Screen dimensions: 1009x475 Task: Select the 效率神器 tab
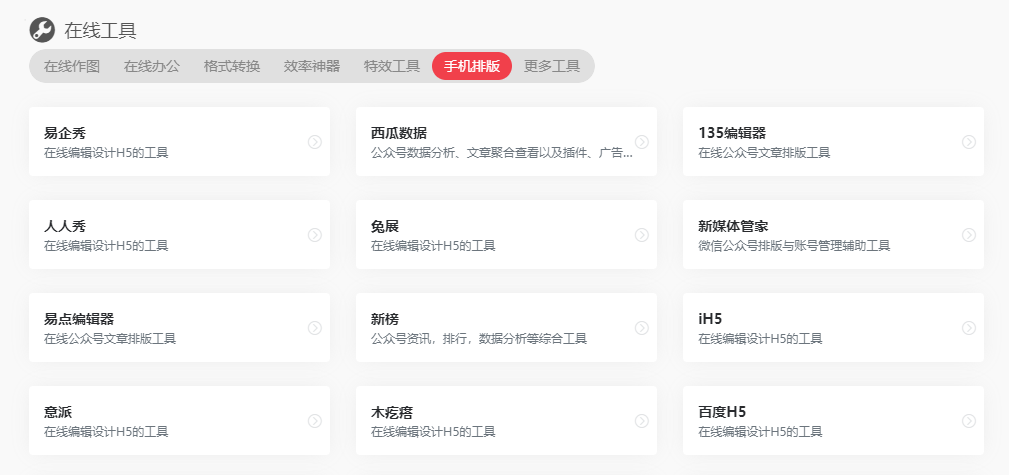[311, 66]
